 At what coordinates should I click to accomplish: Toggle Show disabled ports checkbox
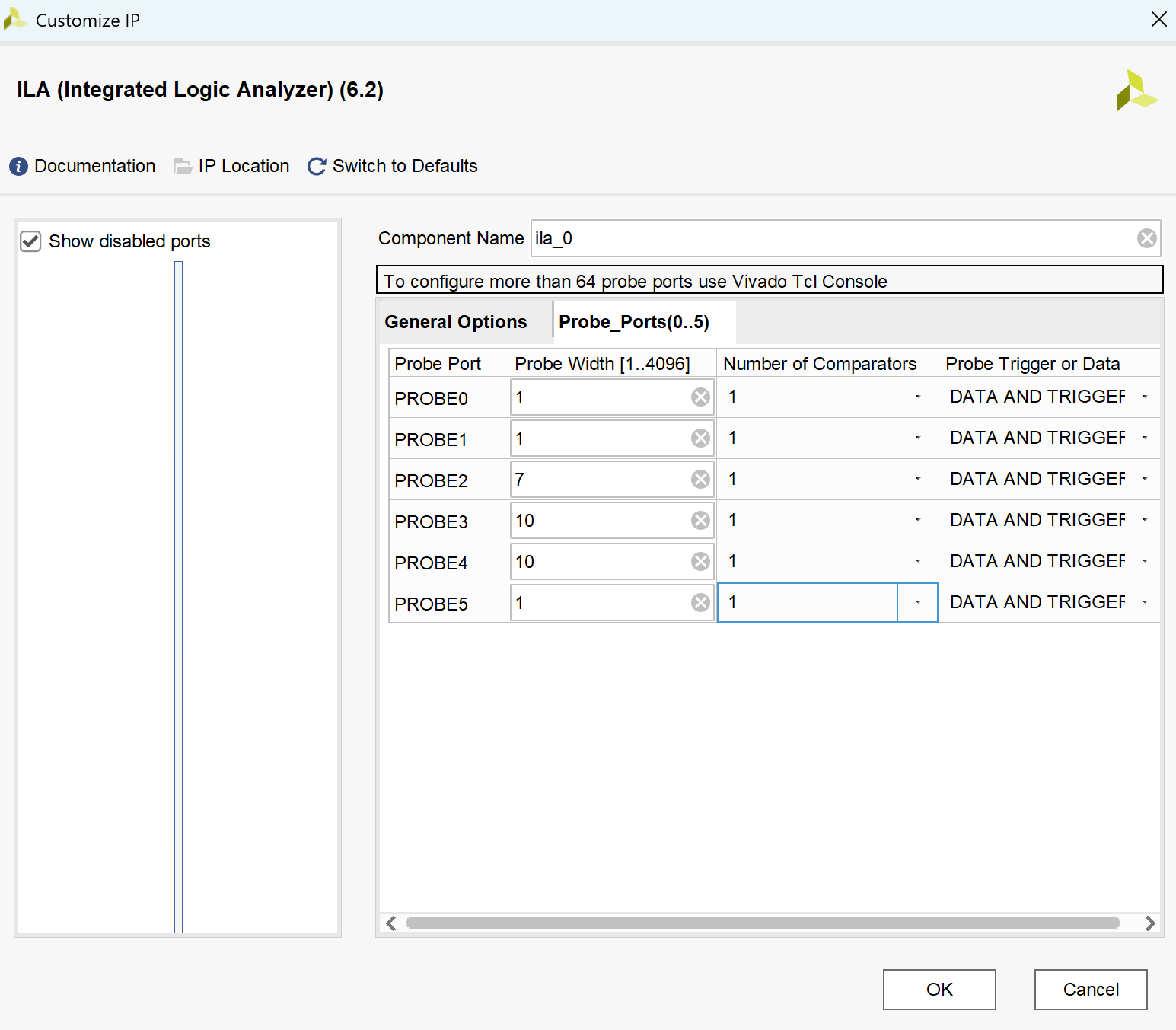click(x=30, y=241)
